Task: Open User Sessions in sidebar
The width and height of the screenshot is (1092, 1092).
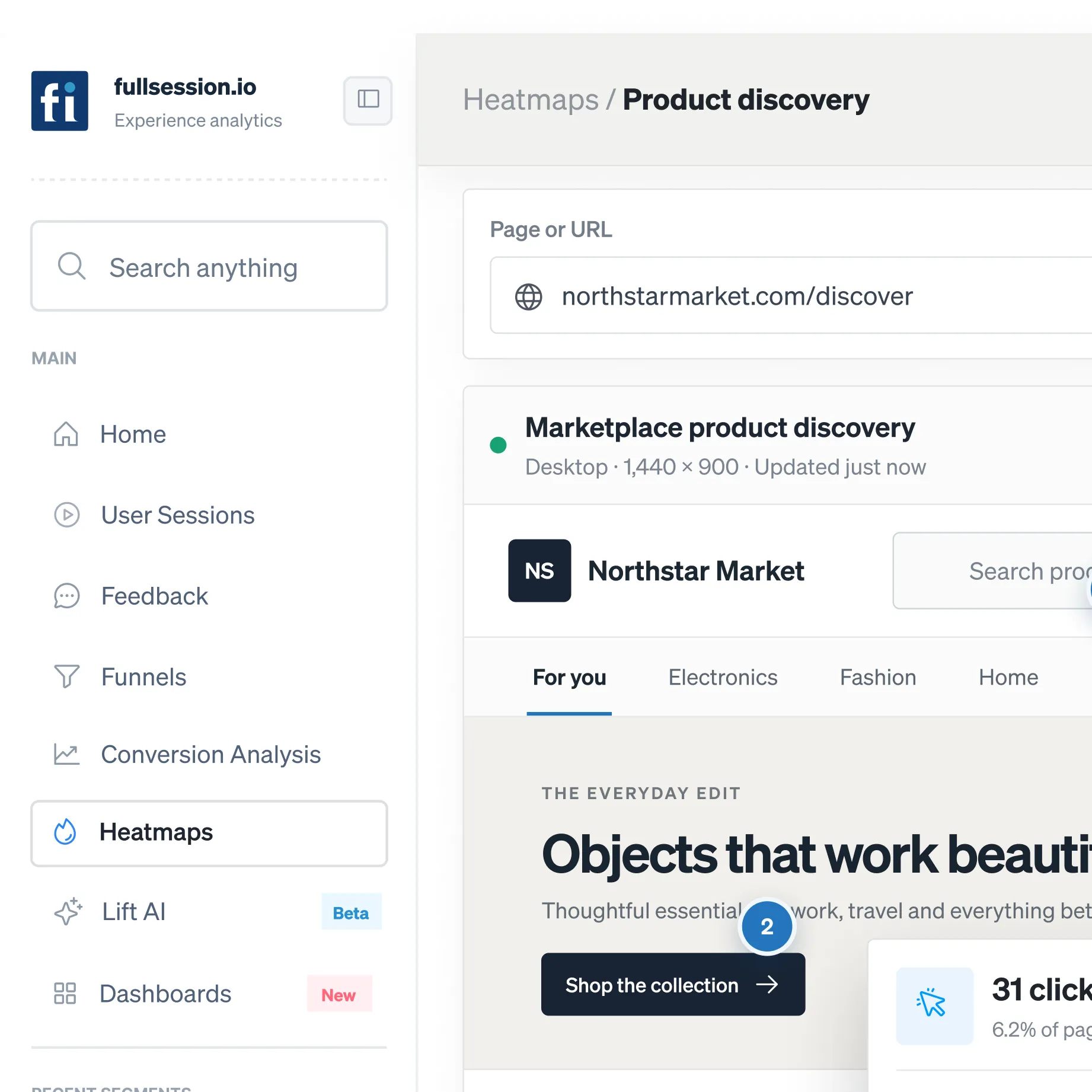Action: [x=209, y=515]
